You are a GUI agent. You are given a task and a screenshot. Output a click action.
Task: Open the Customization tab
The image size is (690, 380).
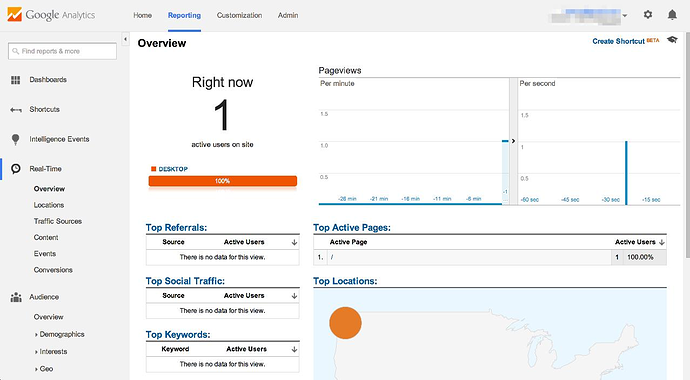coord(239,15)
